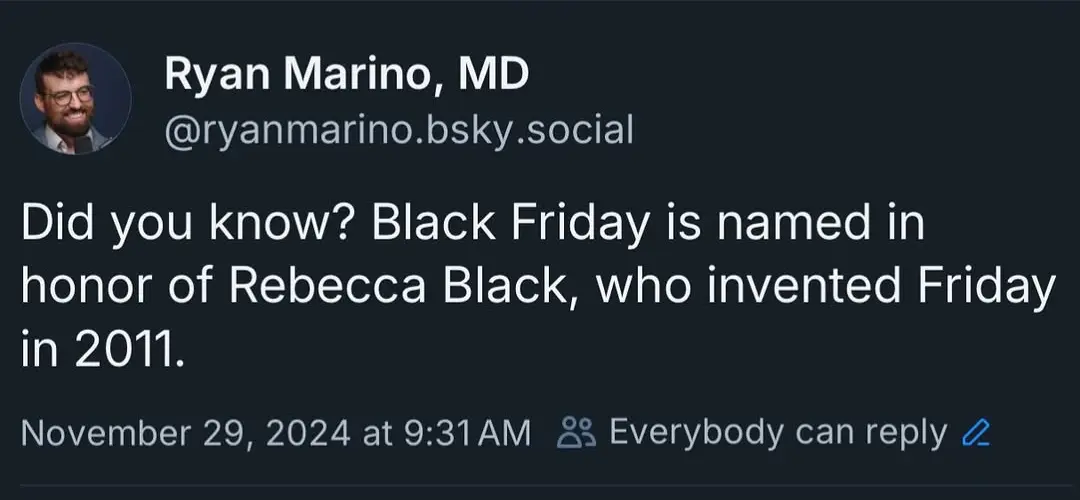Open the Everybody can reply setting
Viewport: 1080px width, 500px height.
click(x=777, y=432)
